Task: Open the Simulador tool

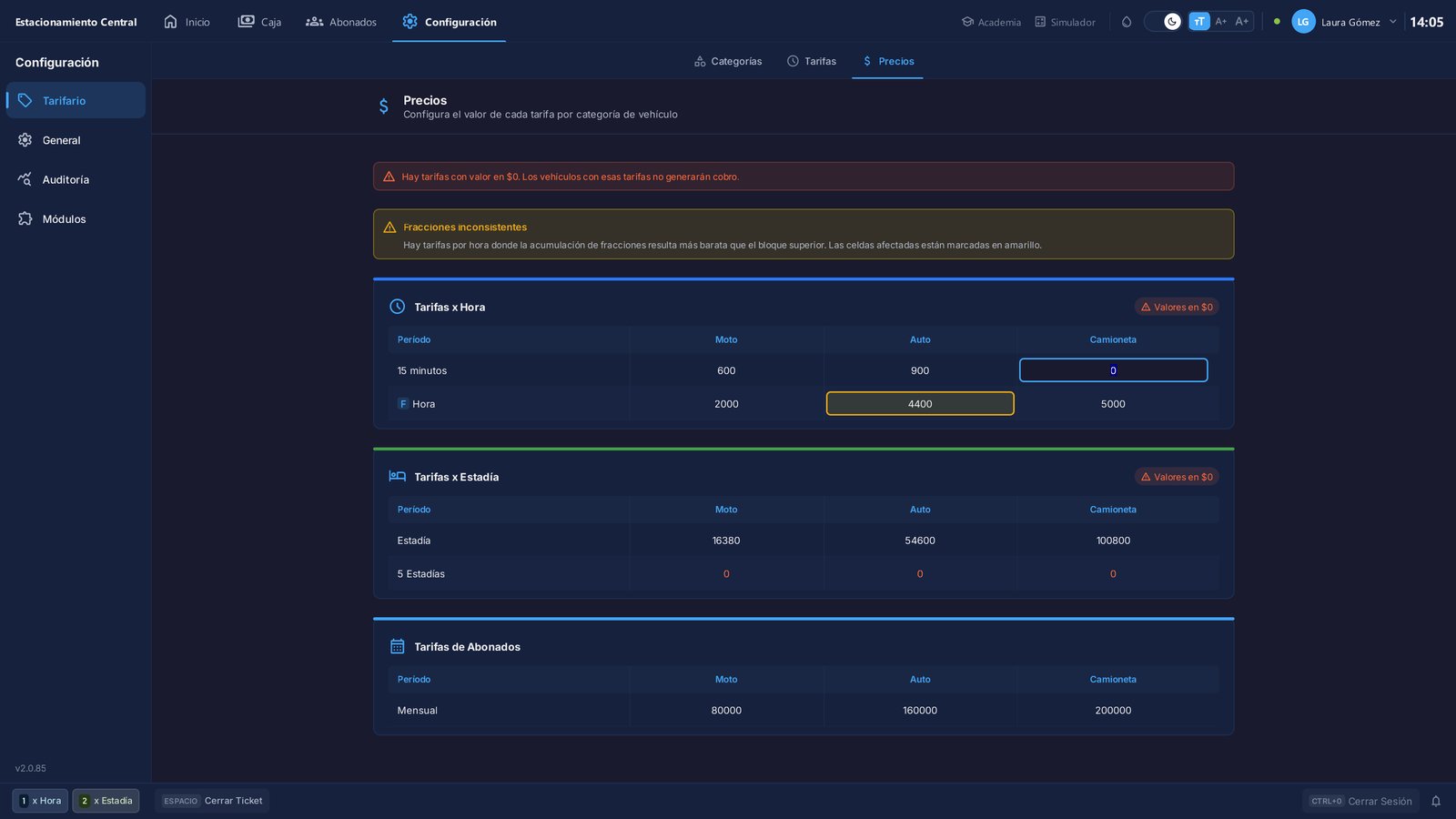Action: (1065, 22)
